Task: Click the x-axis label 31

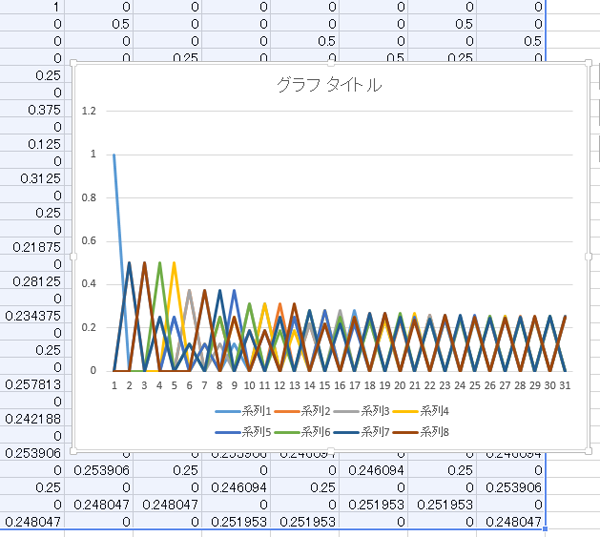Action: click(x=565, y=385)
